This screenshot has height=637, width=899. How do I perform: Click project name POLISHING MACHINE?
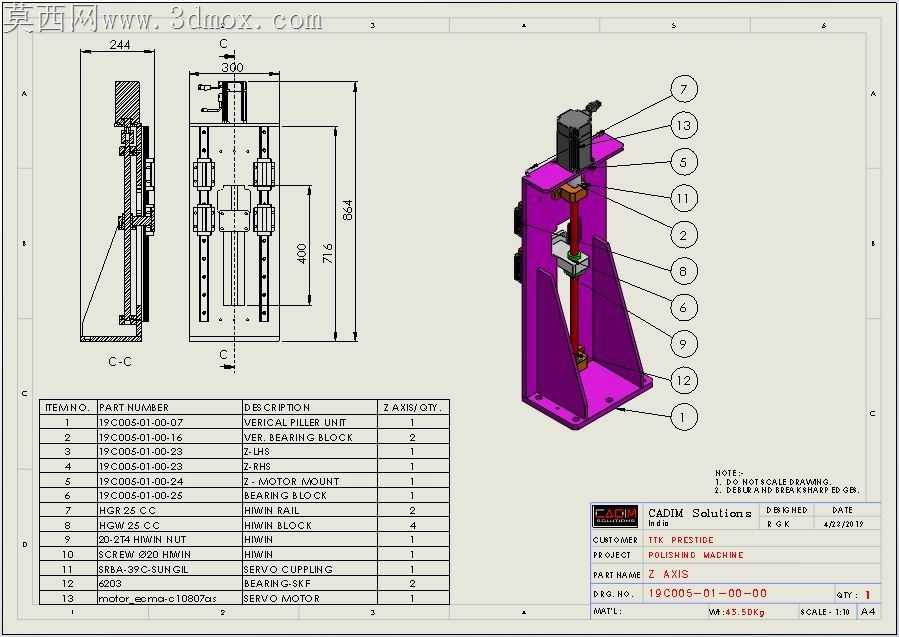tap(696, 555)
